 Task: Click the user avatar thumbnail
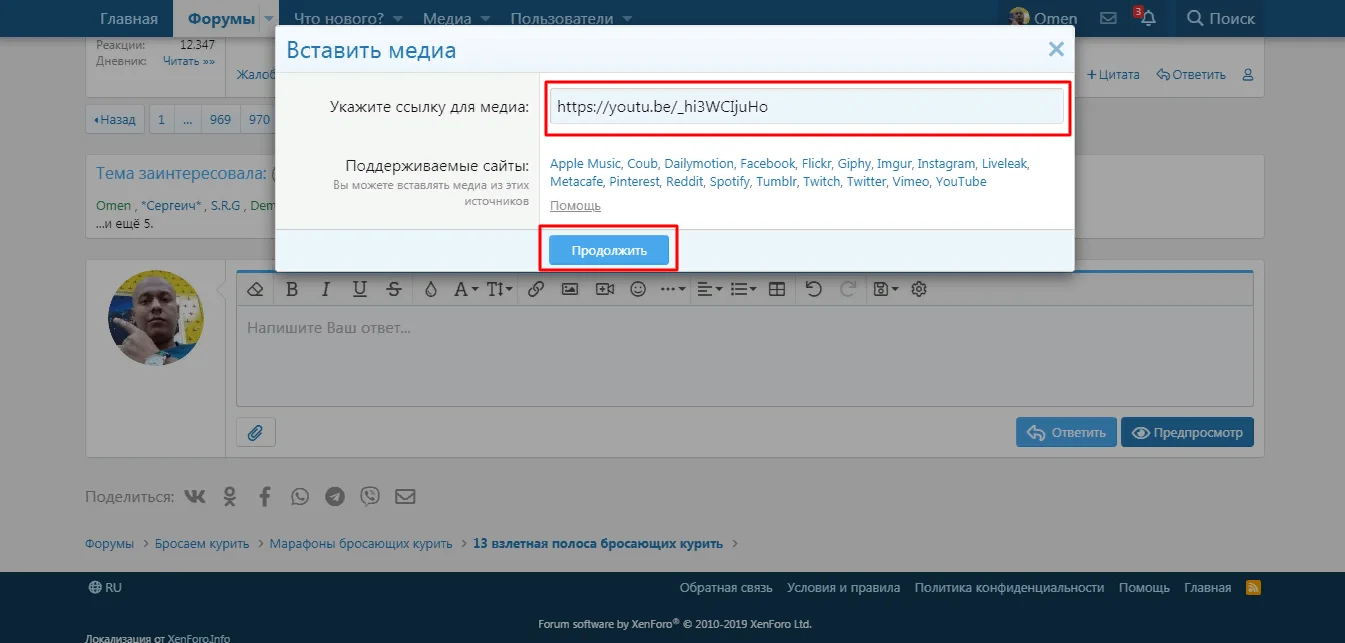pos(156,318)
